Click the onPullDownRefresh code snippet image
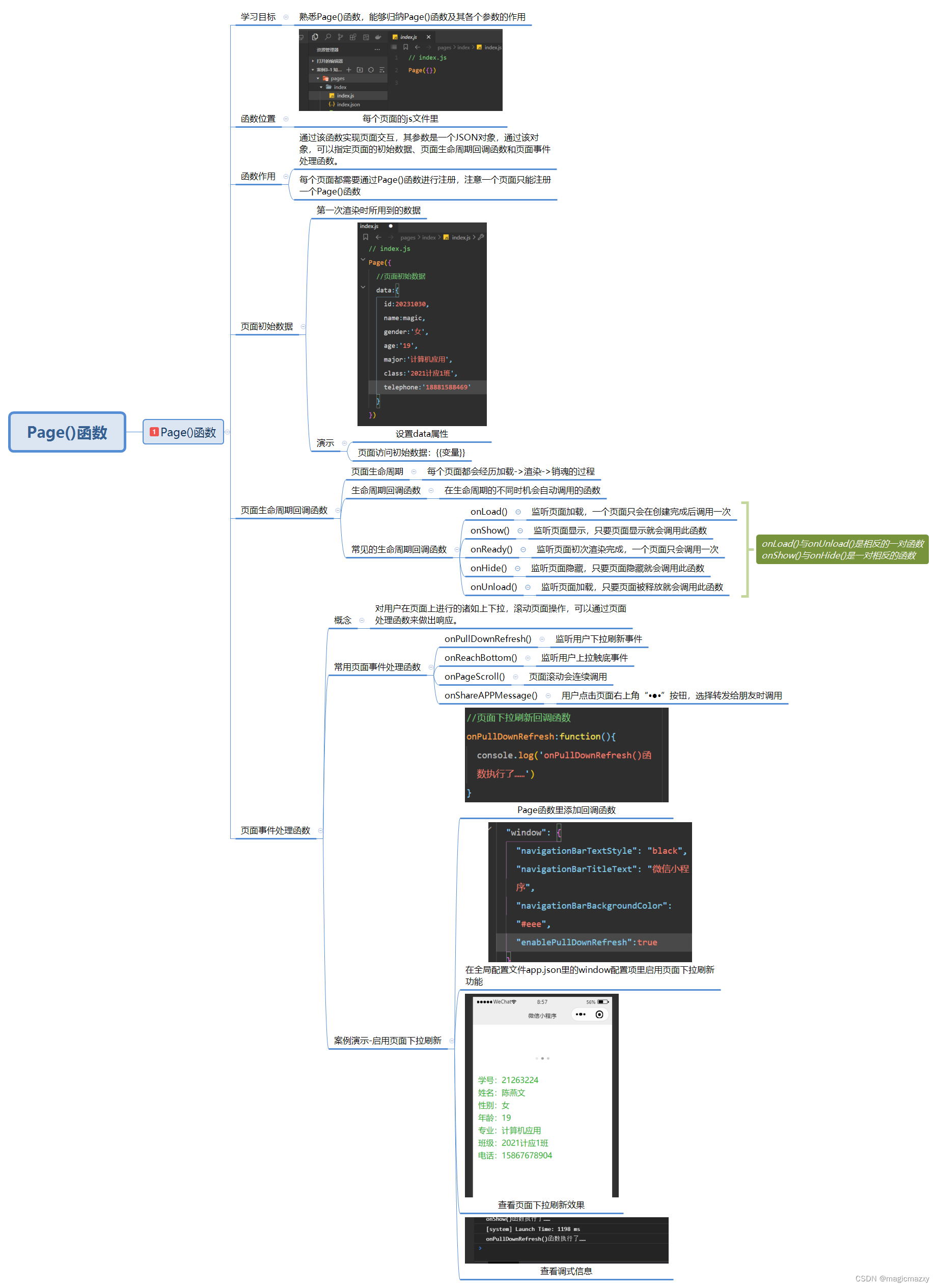 pyautogui.click(x=566, y=755)
